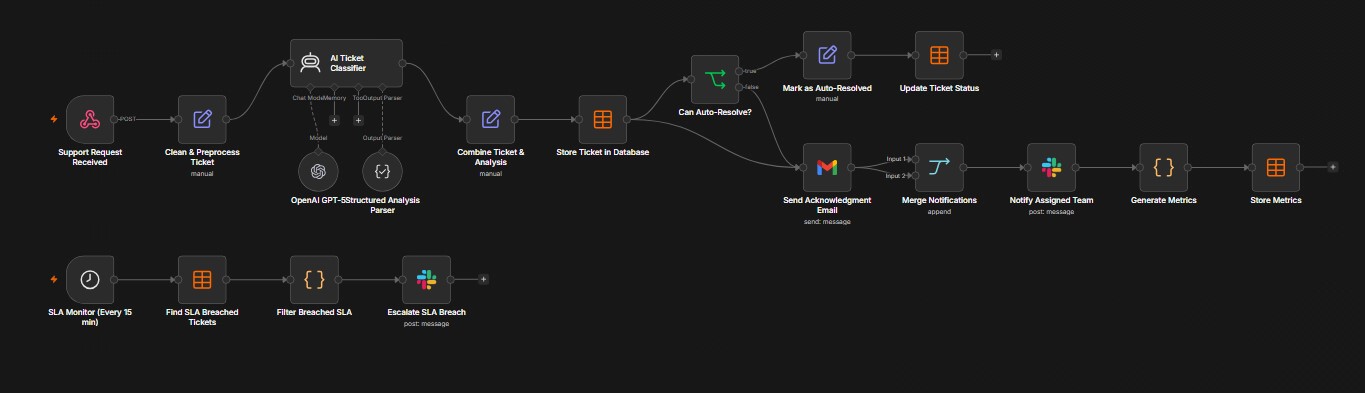
Task: Select the Store Ticket in Database node
Action: (x=602, y=119)
